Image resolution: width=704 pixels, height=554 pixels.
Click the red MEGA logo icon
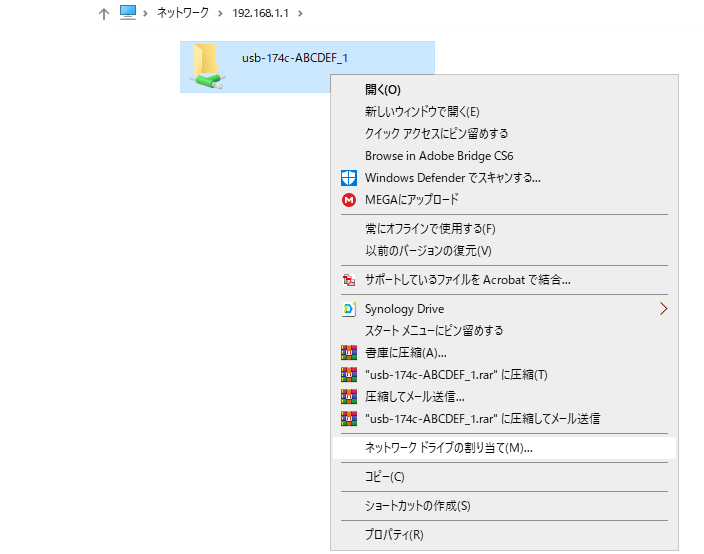pyautogui.click(x=349, y=200)
